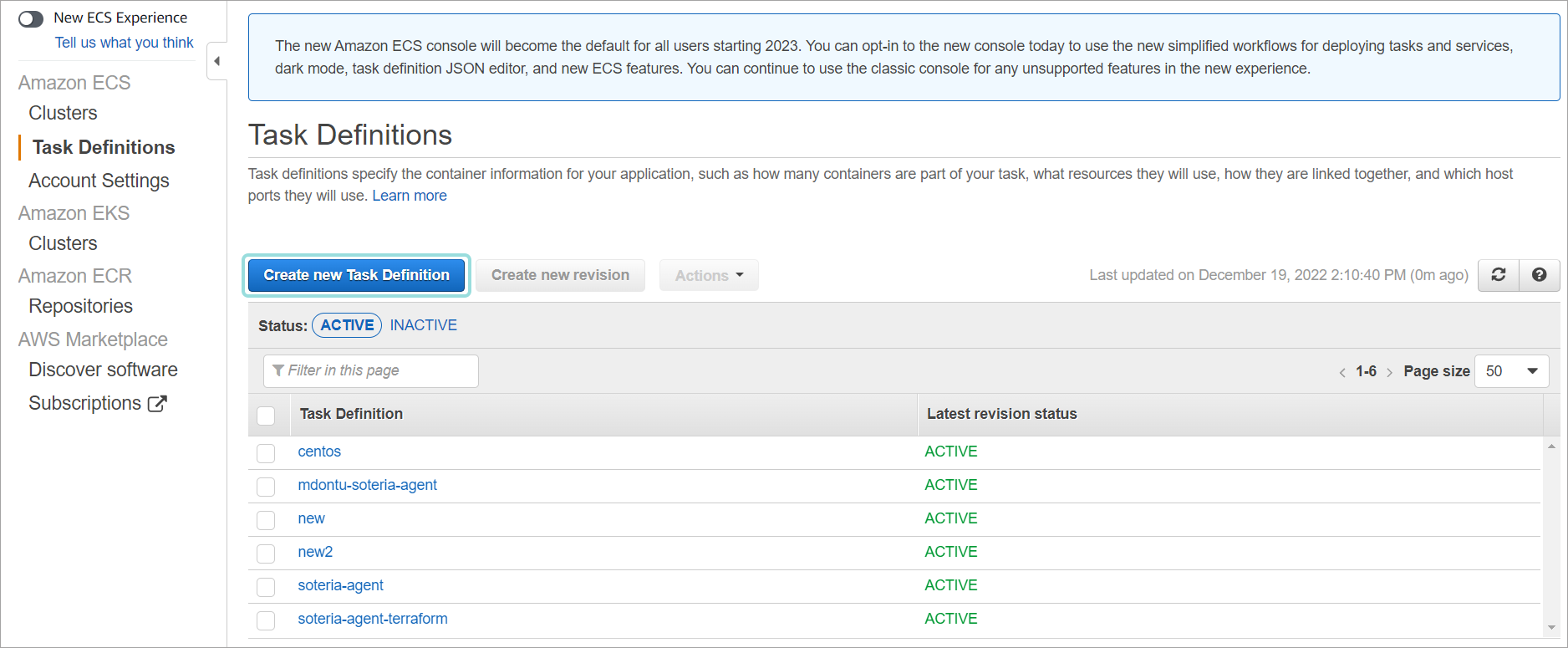Toggle the New ECS Experience switch
The width and height of the screenshot is (1568, 648).
coord(31,18)
